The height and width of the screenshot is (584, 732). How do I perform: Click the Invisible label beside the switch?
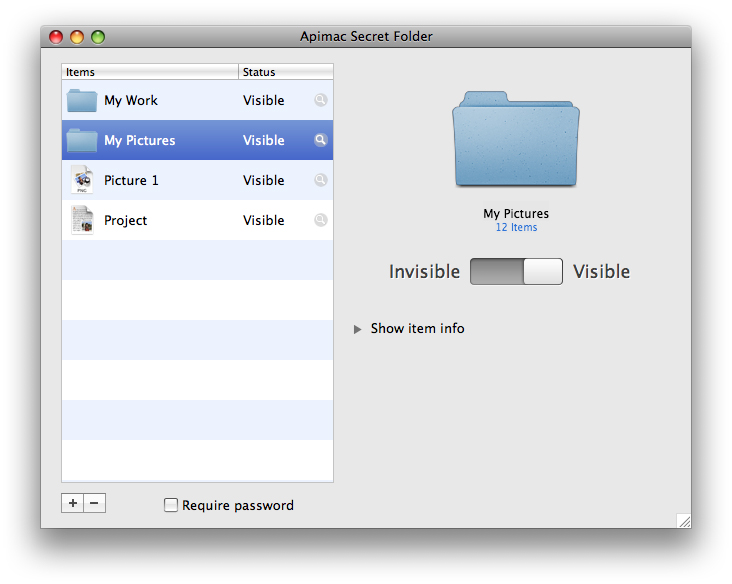pos(424,272)
